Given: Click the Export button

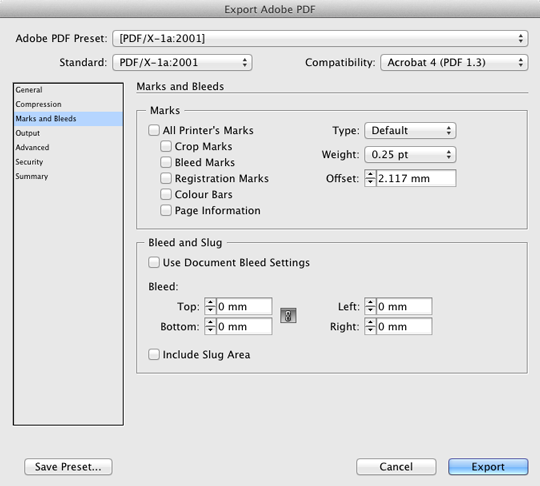Looking at the screenshot, I should (x=488, y=467).
